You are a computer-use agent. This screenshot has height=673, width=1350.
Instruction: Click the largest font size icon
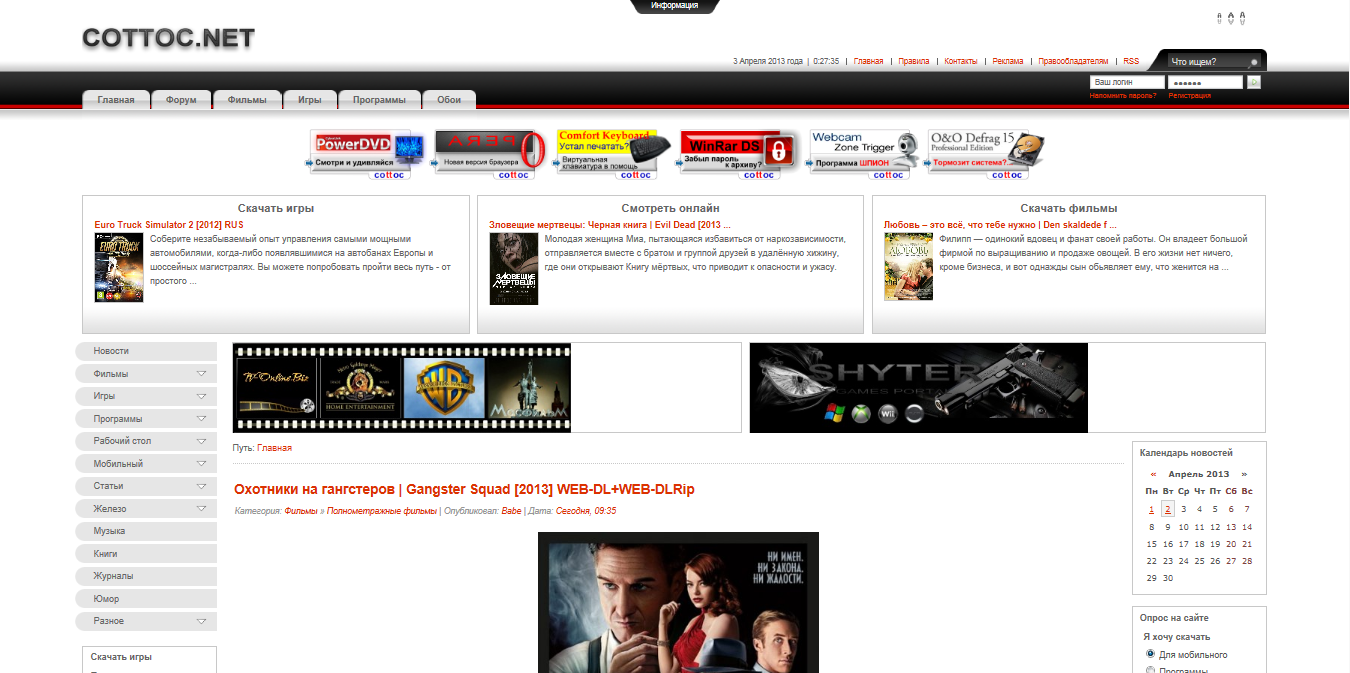[x=1243, y=18]
